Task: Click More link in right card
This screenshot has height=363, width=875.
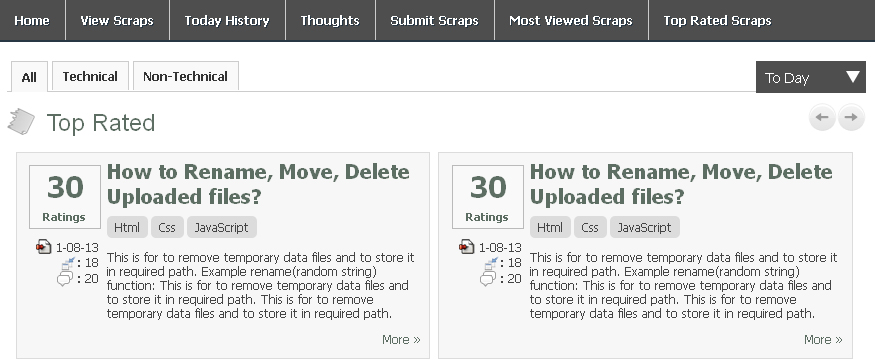Action: (823, 340)
